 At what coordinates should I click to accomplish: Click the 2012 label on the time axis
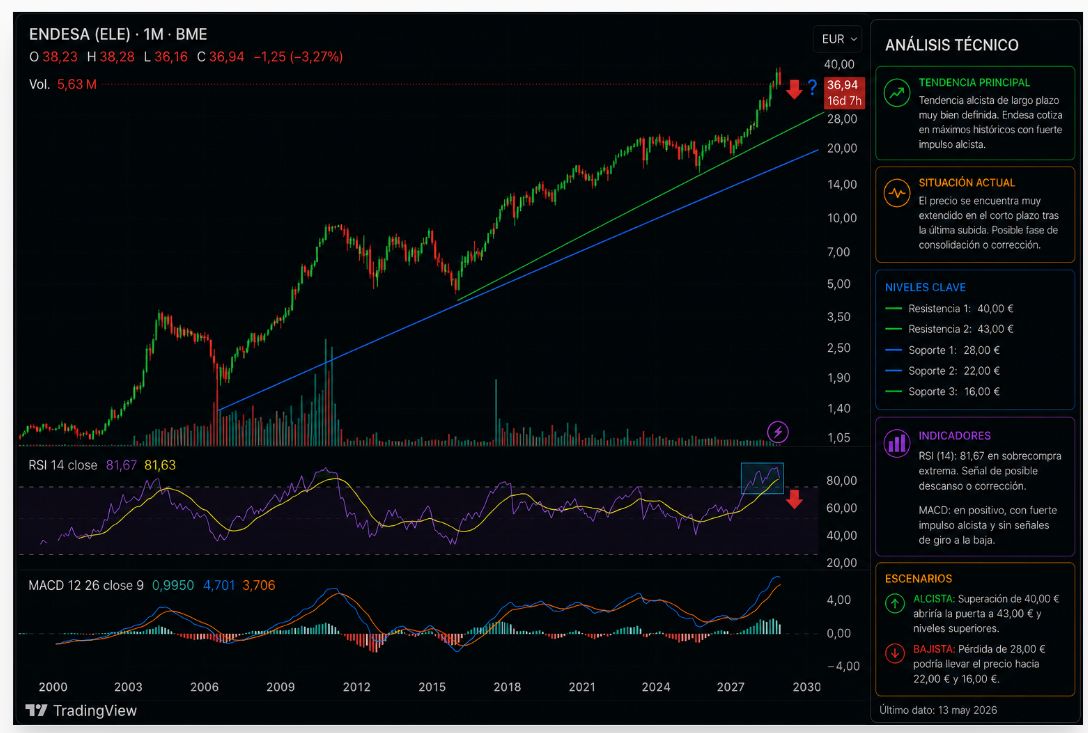357,687
